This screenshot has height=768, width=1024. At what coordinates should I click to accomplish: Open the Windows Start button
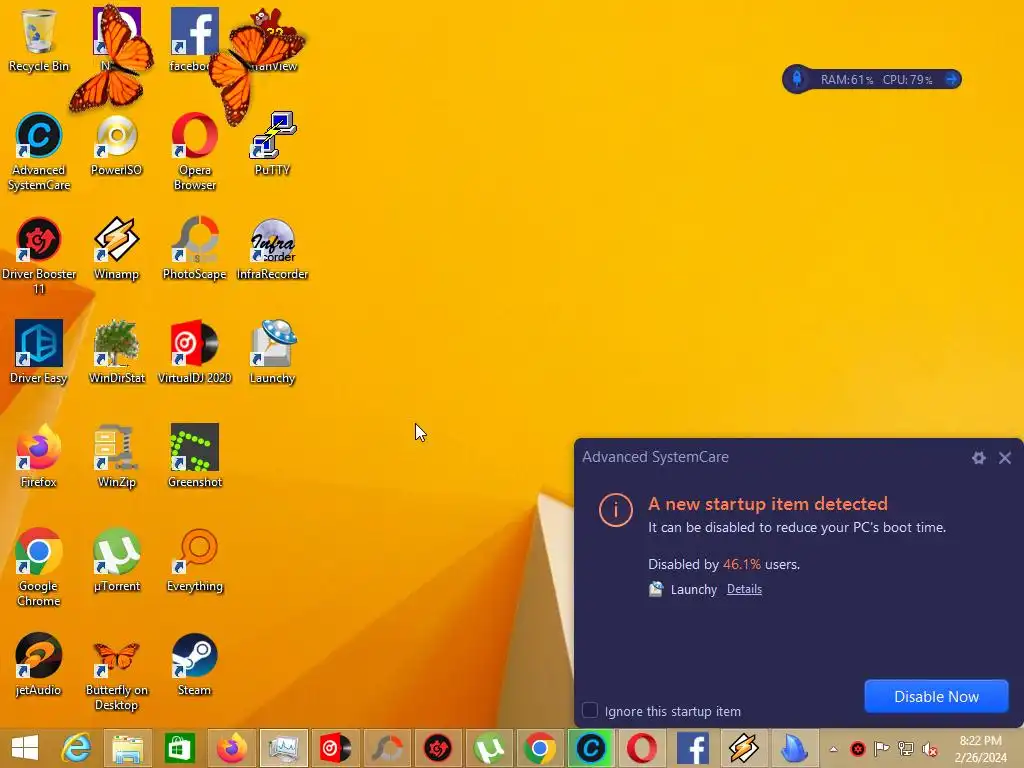[25, 748]
